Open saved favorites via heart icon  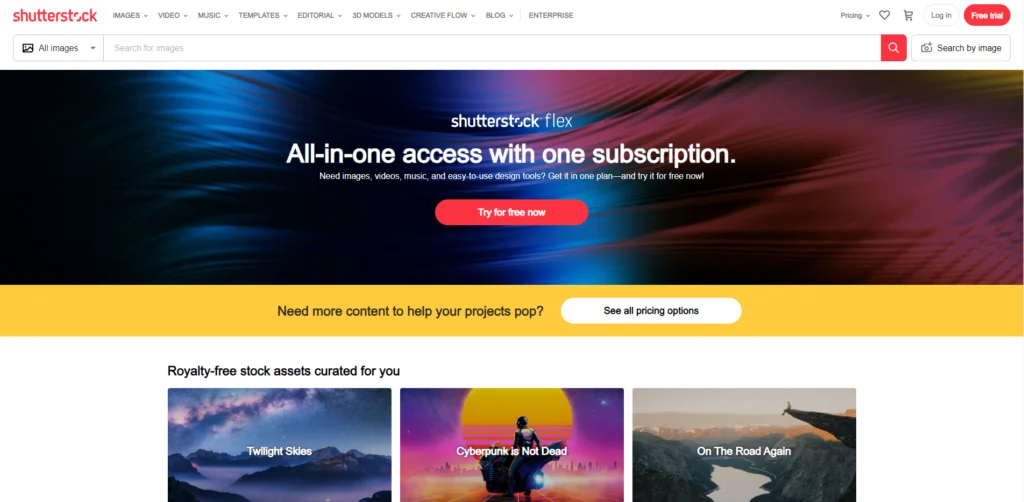coord(884,15)
